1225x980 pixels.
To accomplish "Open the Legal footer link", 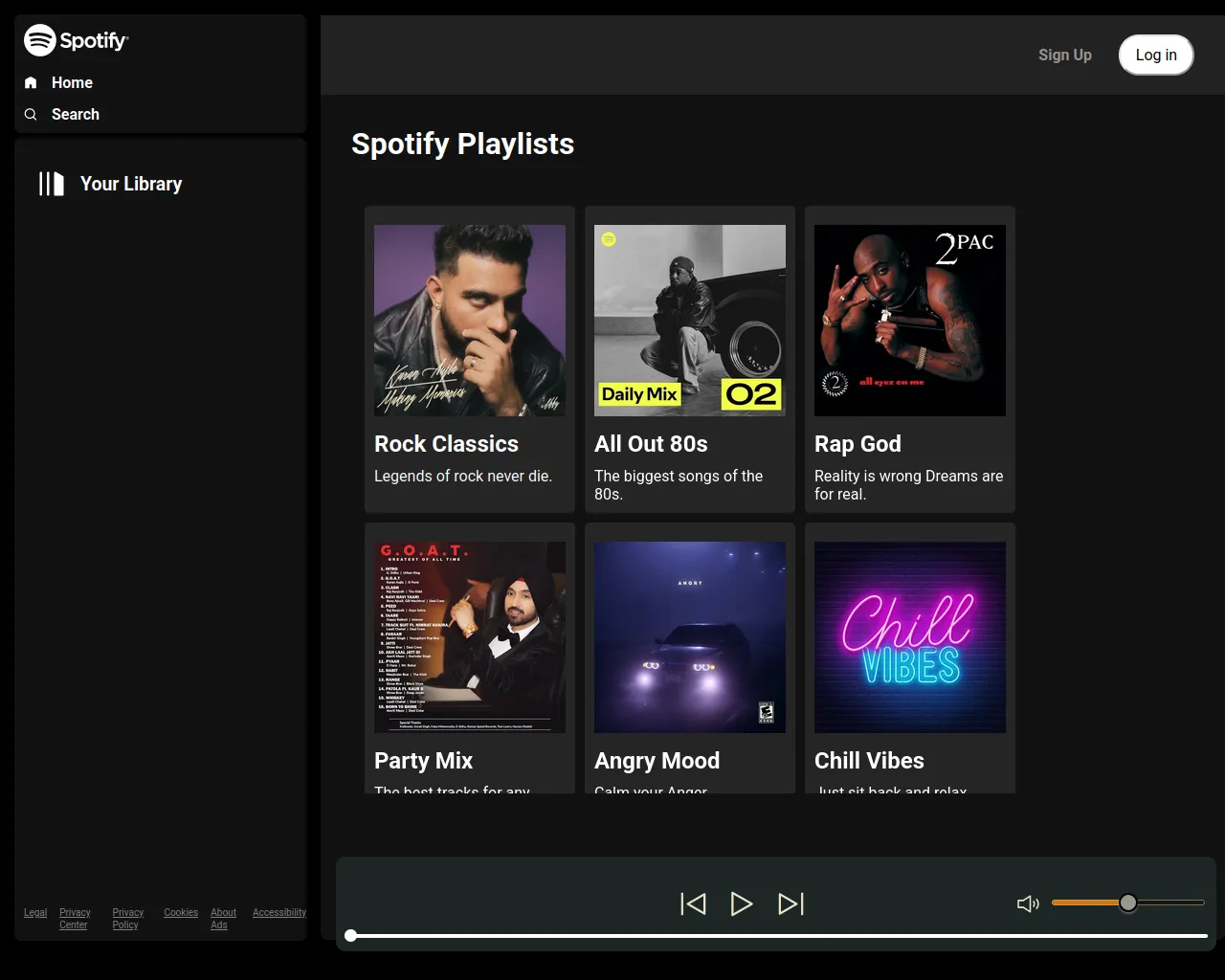I will [35, 913].
